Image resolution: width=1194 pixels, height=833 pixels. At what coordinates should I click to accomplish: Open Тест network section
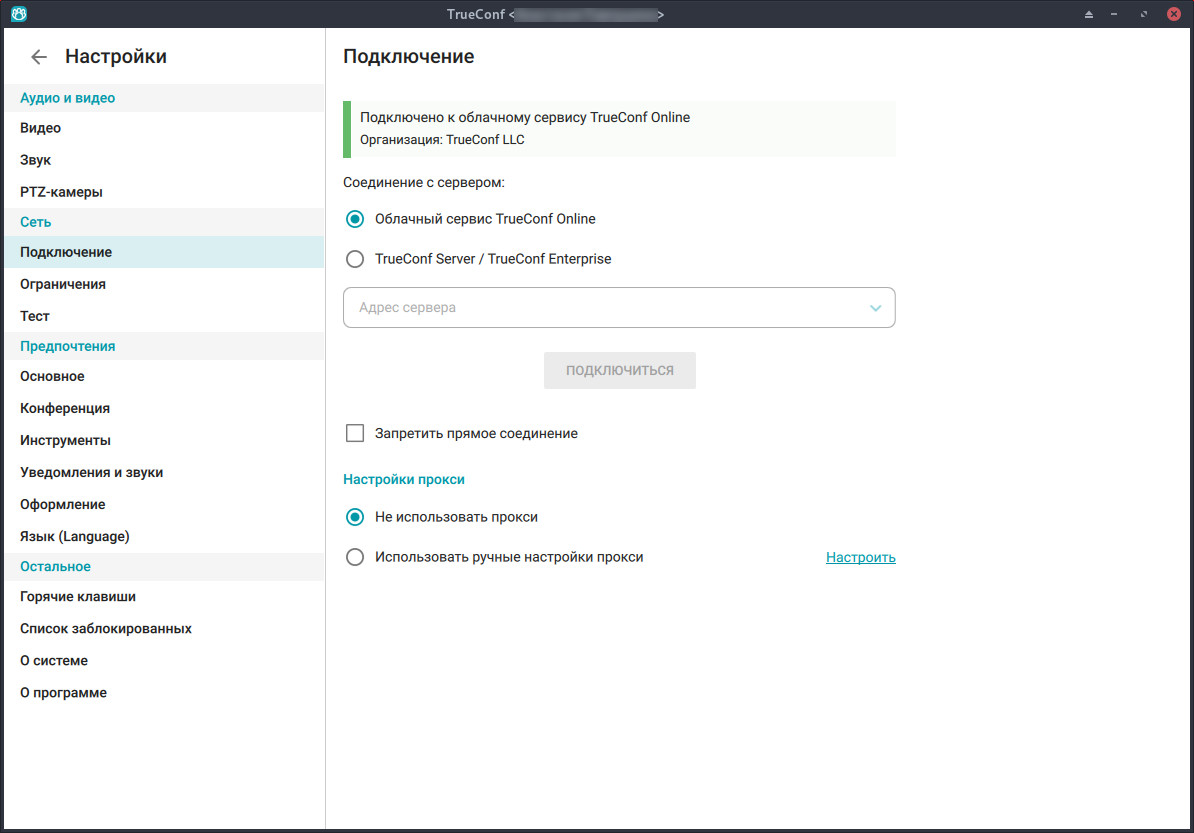164,316
